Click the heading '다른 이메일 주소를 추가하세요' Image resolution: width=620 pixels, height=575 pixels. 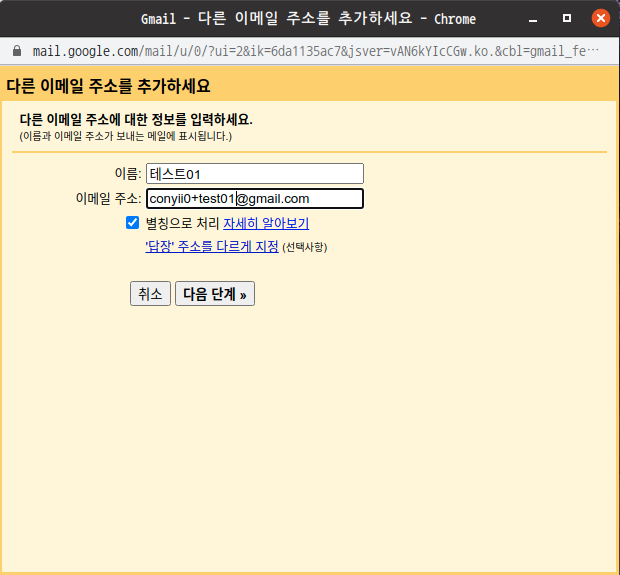pyautogui.click(x=108, y=86)
